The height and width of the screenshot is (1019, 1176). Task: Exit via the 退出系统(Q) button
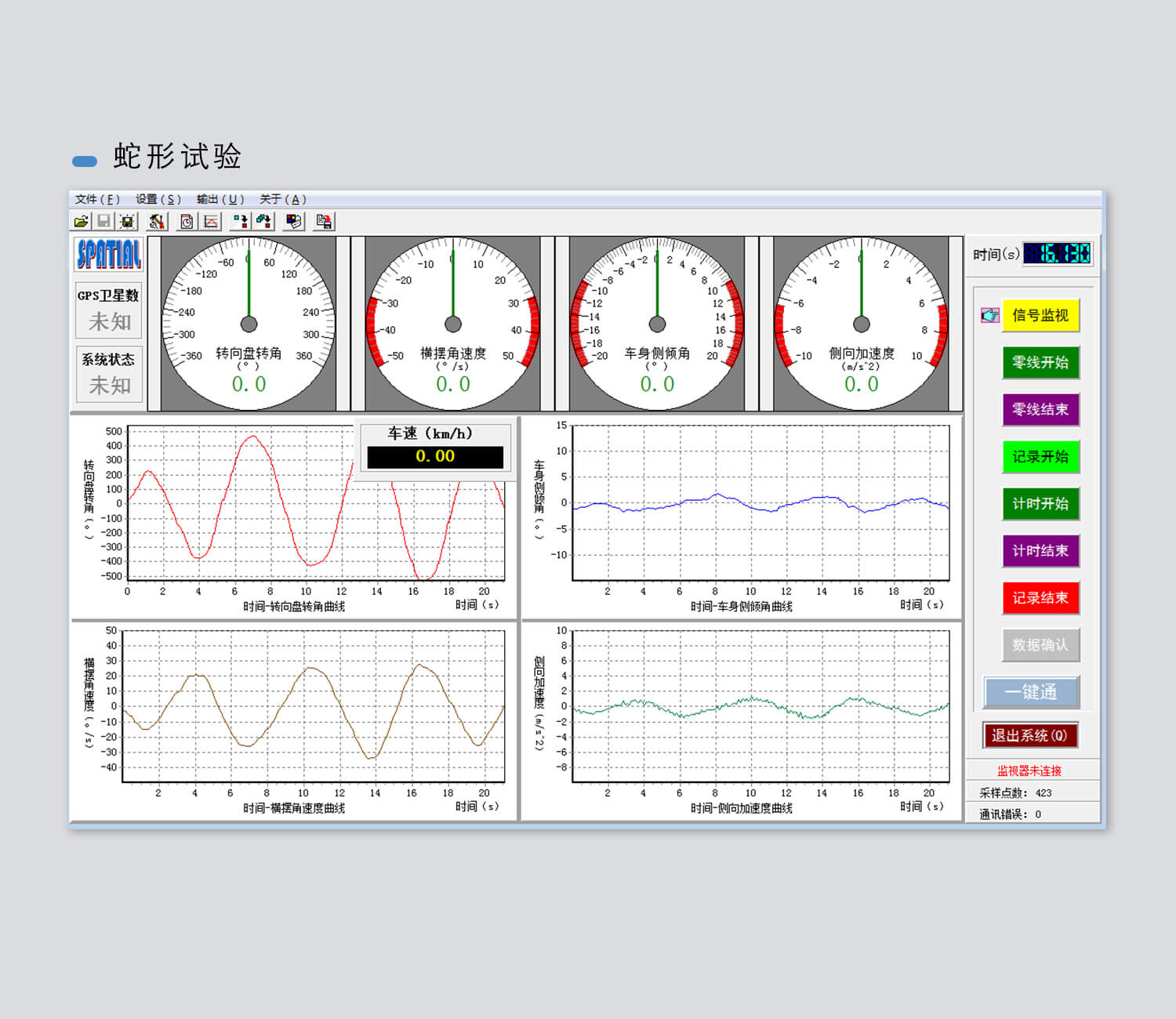coord(1029,735)
